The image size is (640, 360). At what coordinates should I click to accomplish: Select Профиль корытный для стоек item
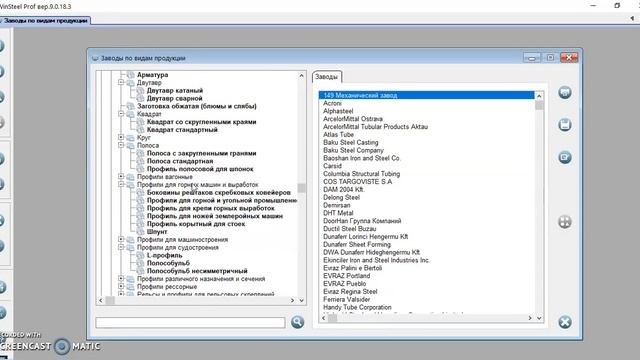click(x=196, y=224)
